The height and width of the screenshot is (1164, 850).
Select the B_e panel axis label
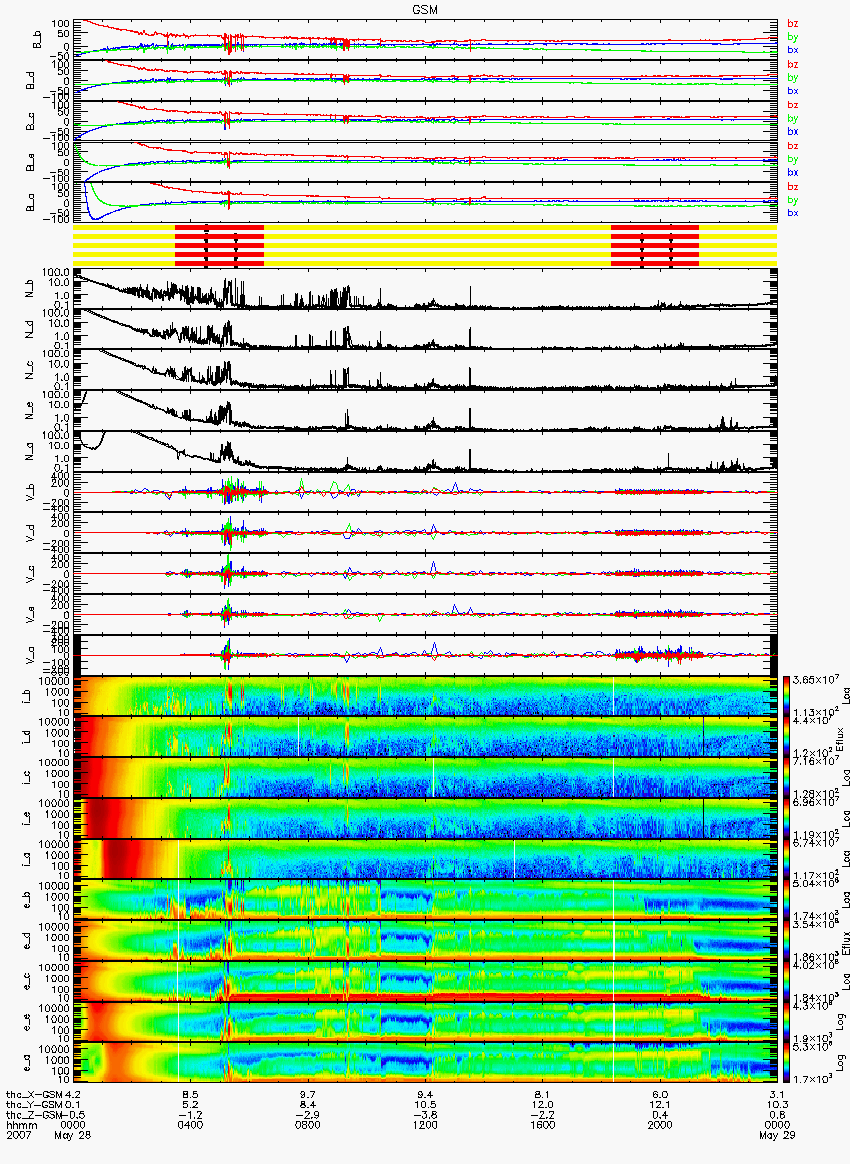point(30,163)
